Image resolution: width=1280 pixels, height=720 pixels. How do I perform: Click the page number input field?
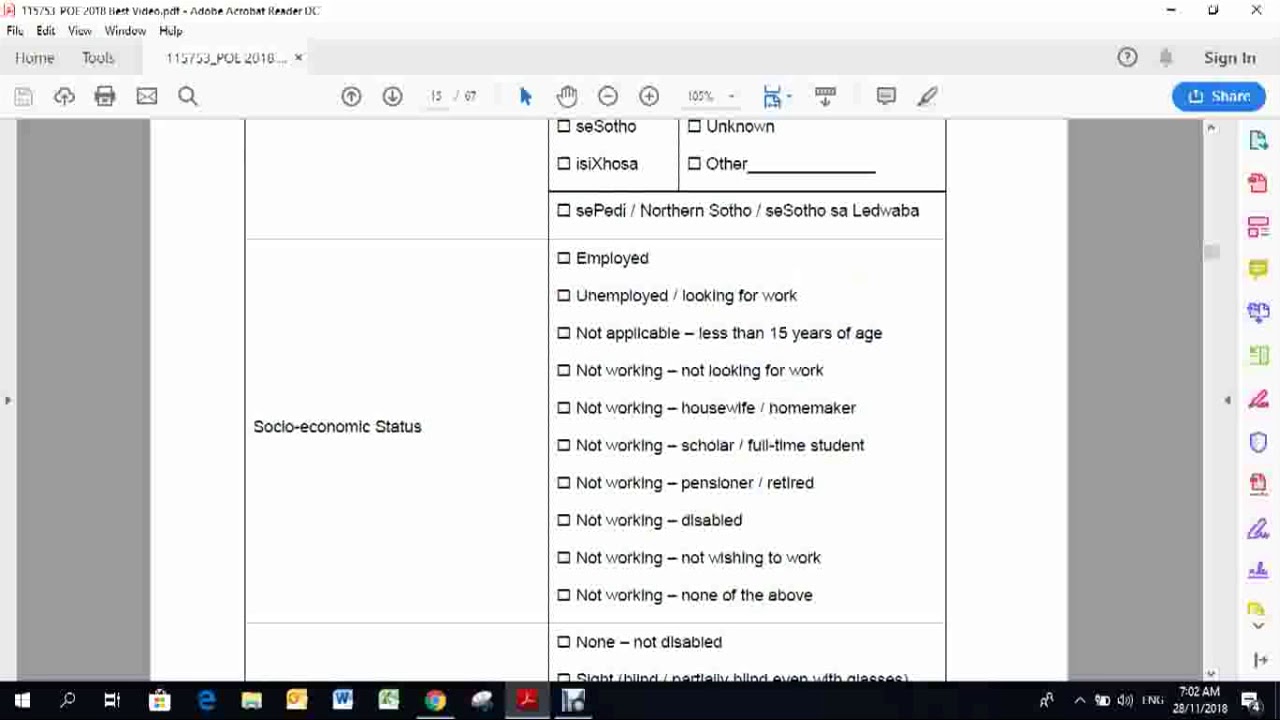tap(436, 96)
